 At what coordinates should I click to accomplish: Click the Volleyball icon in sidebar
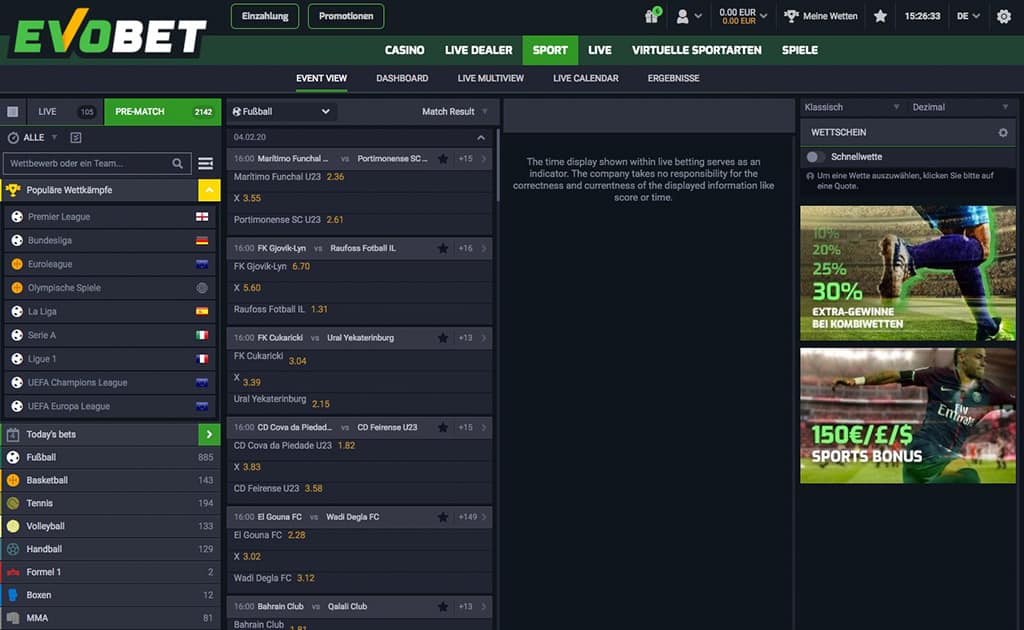pyautogui.click(x=13, y=526)
